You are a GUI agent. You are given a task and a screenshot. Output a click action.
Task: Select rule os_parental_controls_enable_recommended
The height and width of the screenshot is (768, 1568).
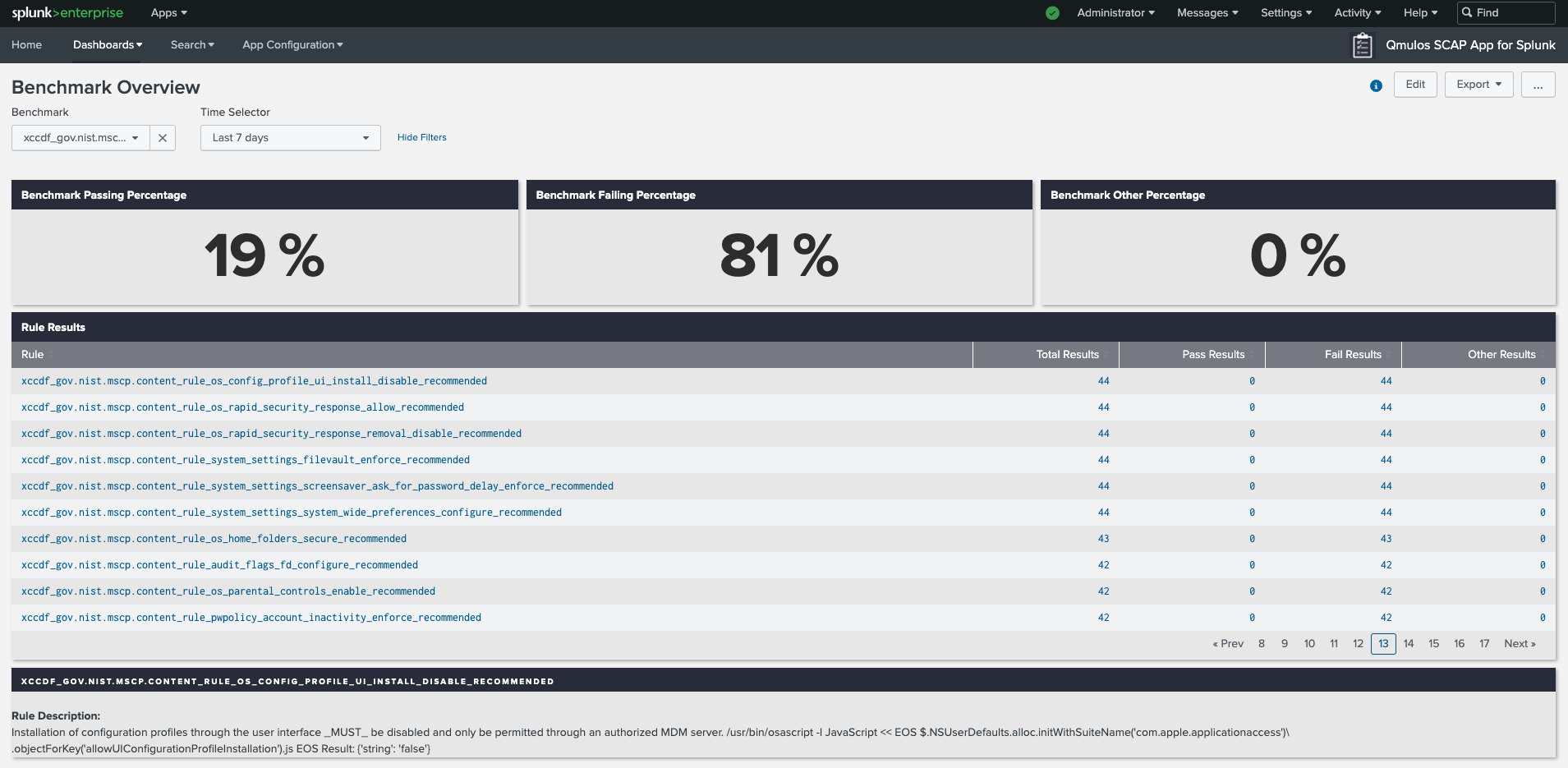click(228, 591)
